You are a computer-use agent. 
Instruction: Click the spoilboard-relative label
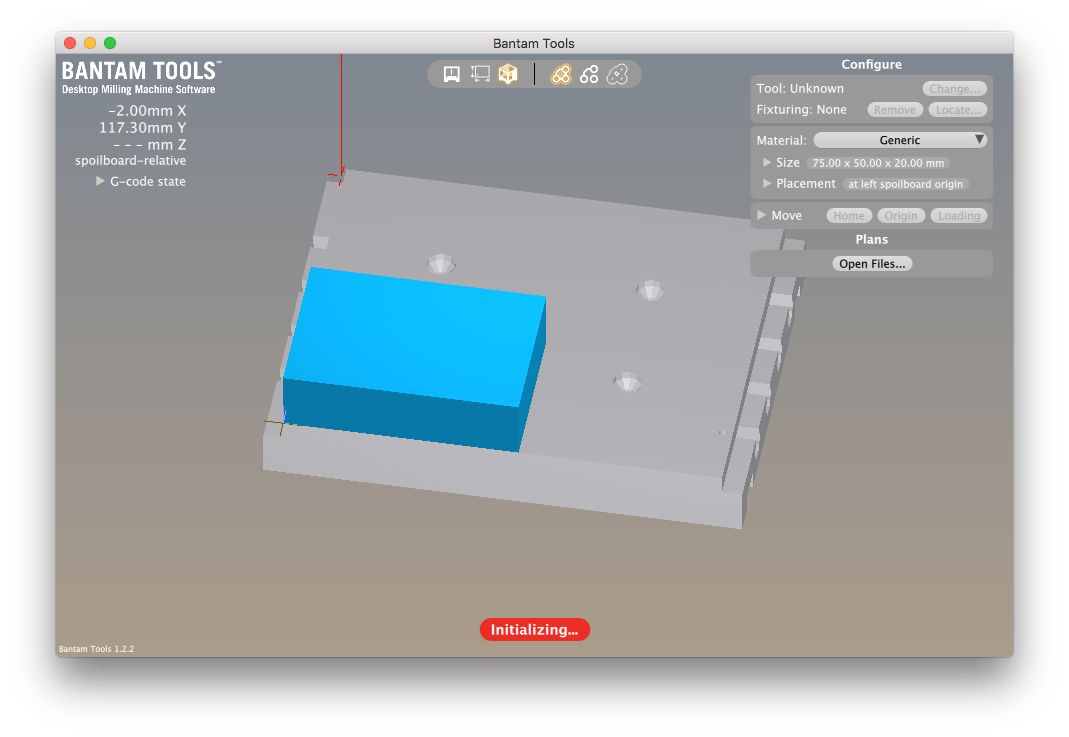tap(131, 161)
